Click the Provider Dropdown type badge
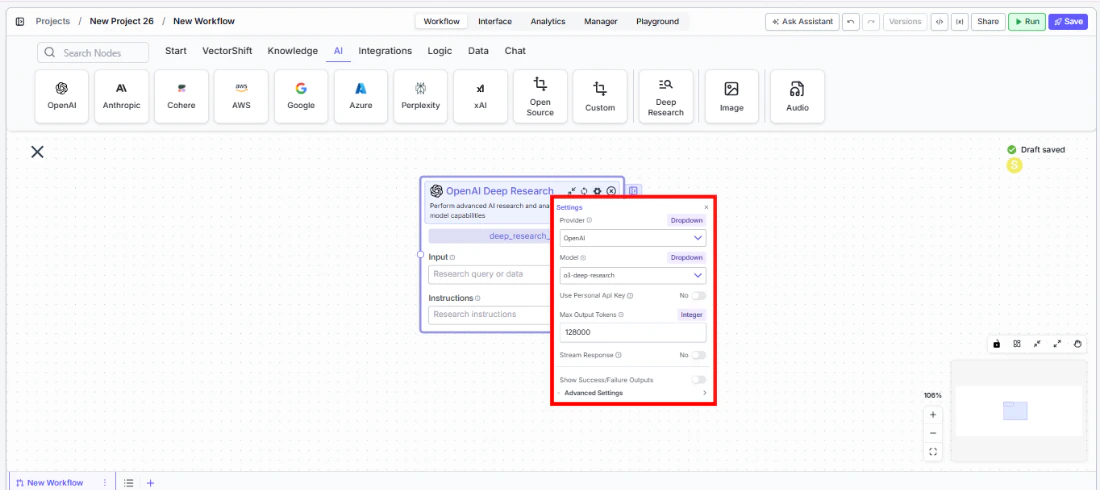 pyautogui.click(x=686, y=220)
